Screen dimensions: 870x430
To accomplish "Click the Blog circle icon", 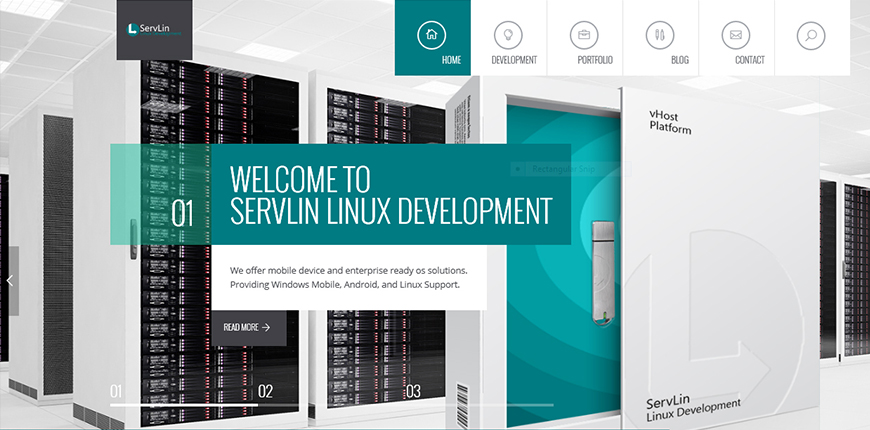I will 659,35.
